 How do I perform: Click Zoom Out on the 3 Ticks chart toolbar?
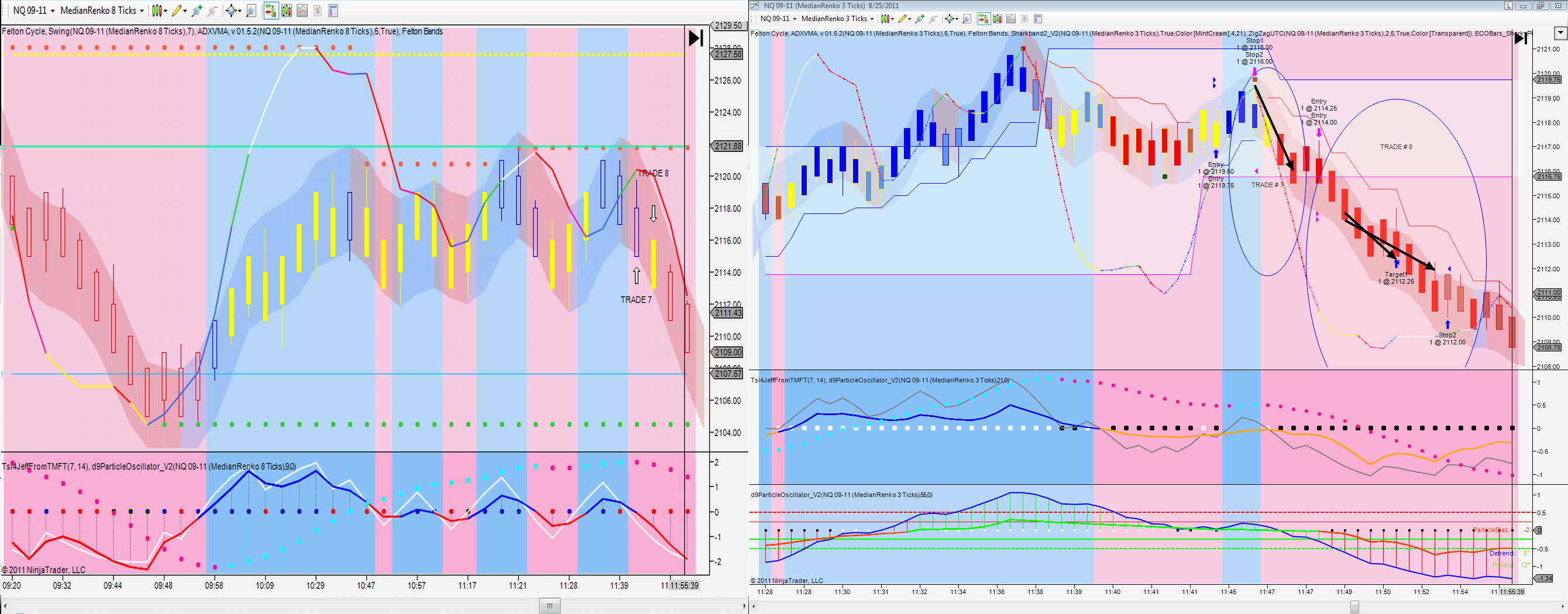click(933, 19)
